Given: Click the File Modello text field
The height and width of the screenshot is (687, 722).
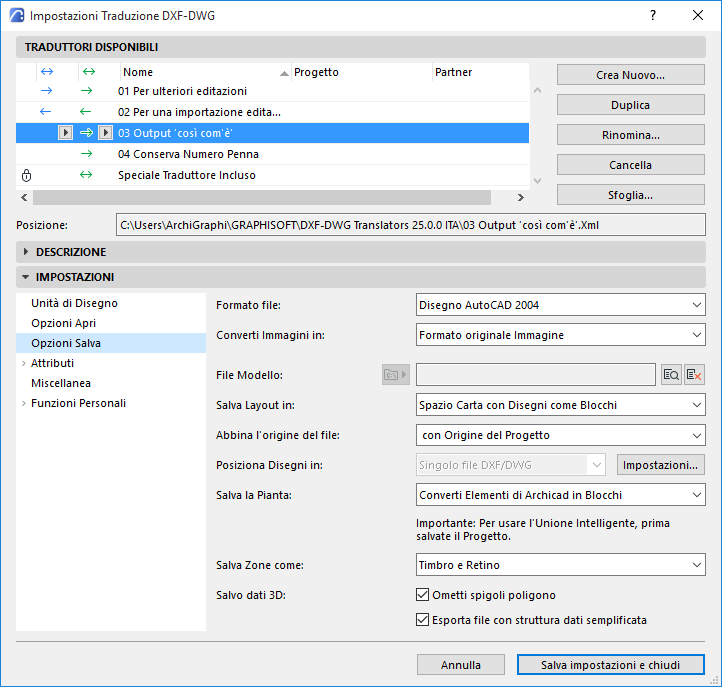Looking at the screenshot, I should [536, 375].
